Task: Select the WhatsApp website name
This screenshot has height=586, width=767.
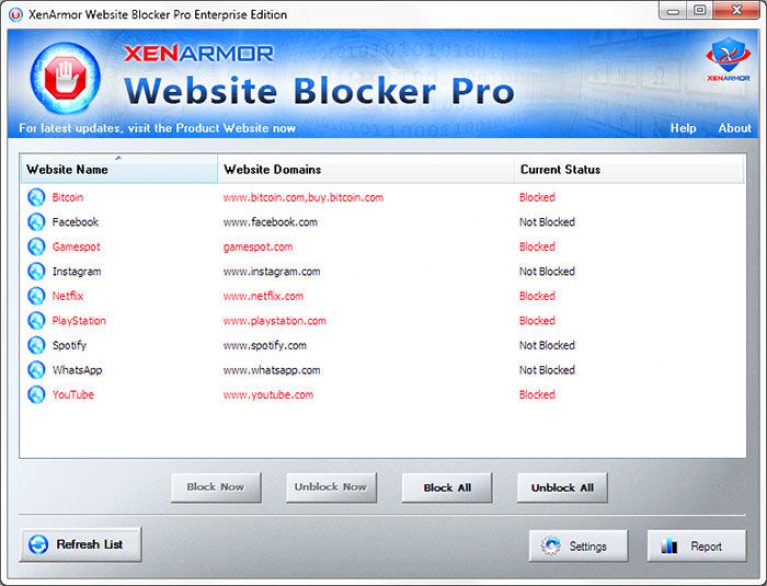Action: (77, 370)
